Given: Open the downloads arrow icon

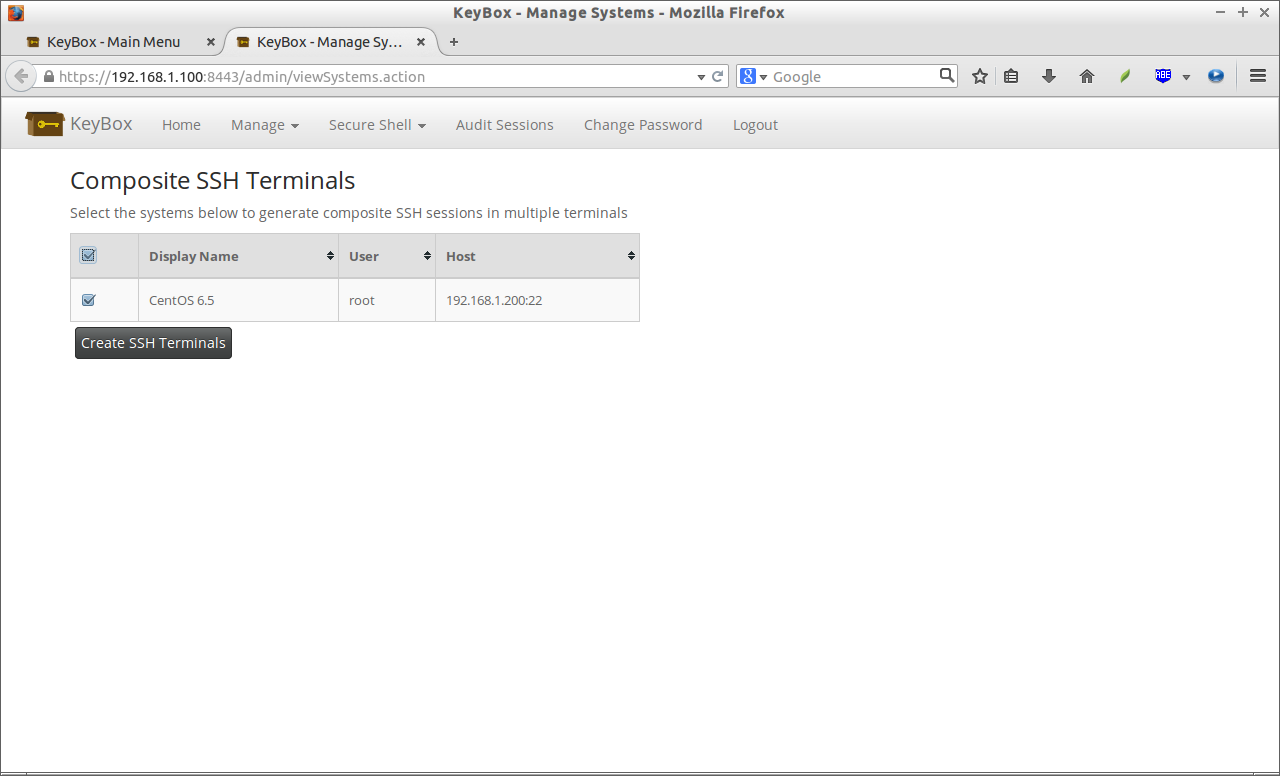Looking at the screenshot, I should coord(1049,76).
